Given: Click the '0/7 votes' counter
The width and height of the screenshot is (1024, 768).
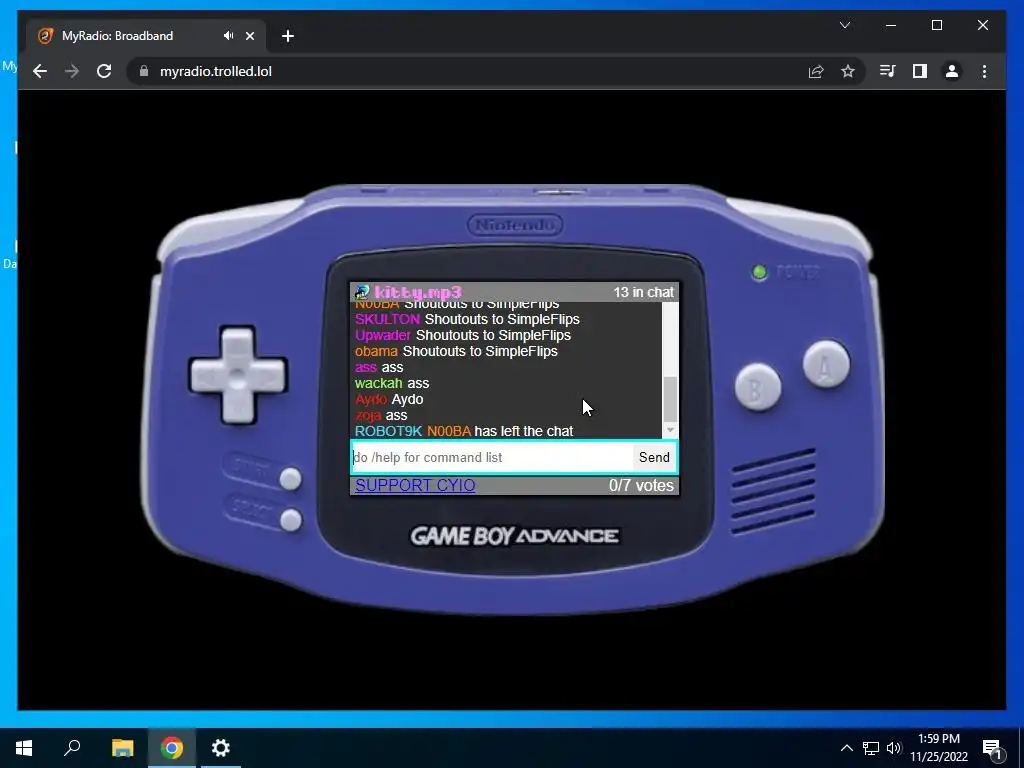Looking at the screenshot, I should pos(641,485).
